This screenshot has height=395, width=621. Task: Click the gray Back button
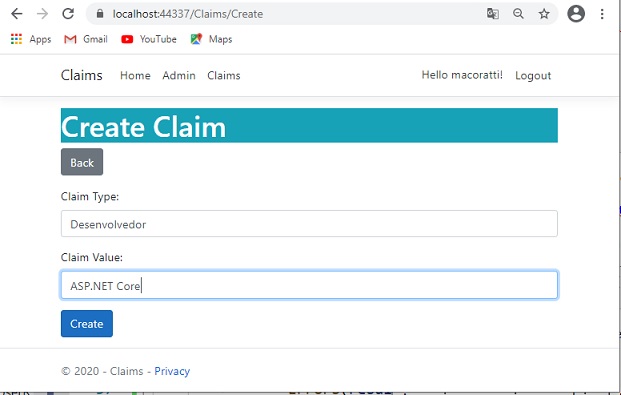82,162
